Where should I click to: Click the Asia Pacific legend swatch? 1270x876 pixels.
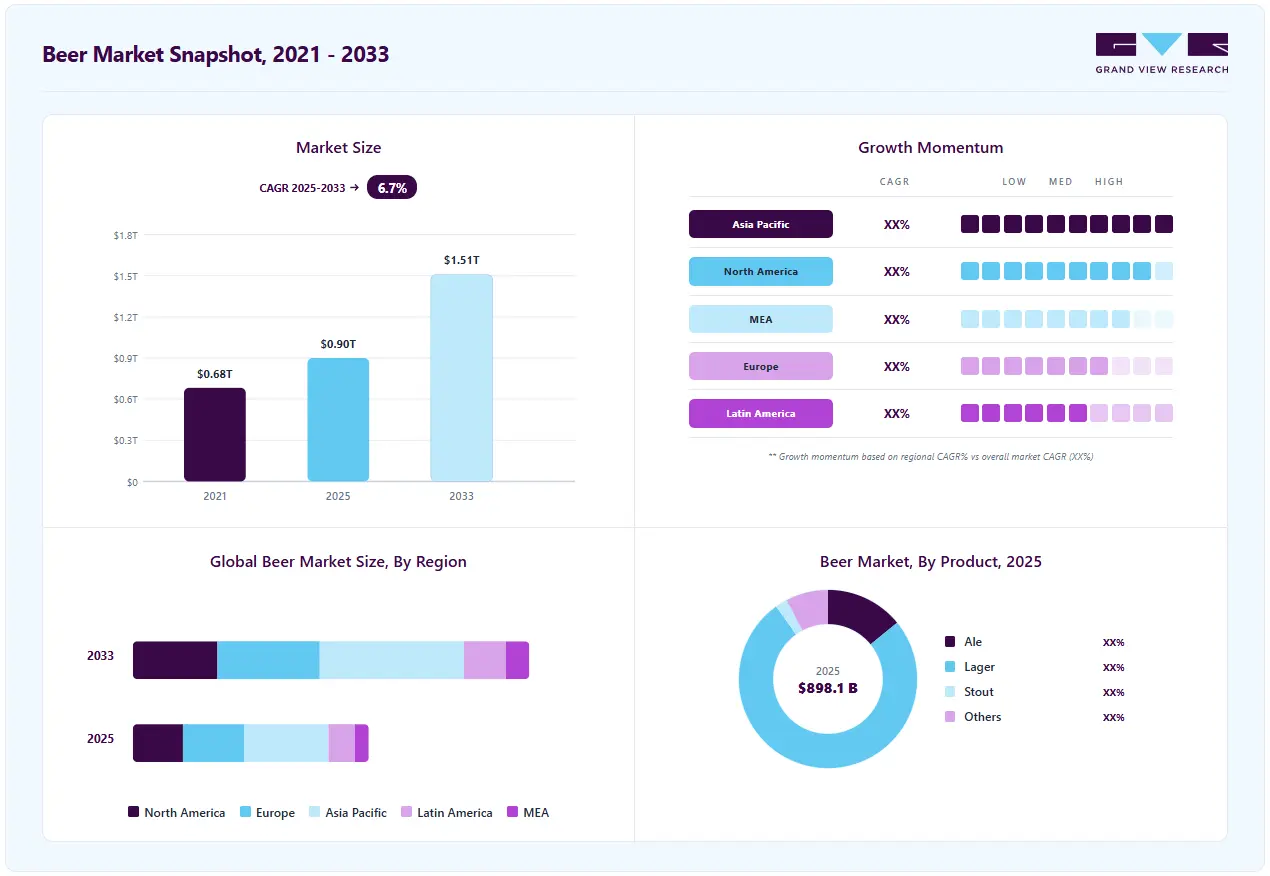click(315, 812)
